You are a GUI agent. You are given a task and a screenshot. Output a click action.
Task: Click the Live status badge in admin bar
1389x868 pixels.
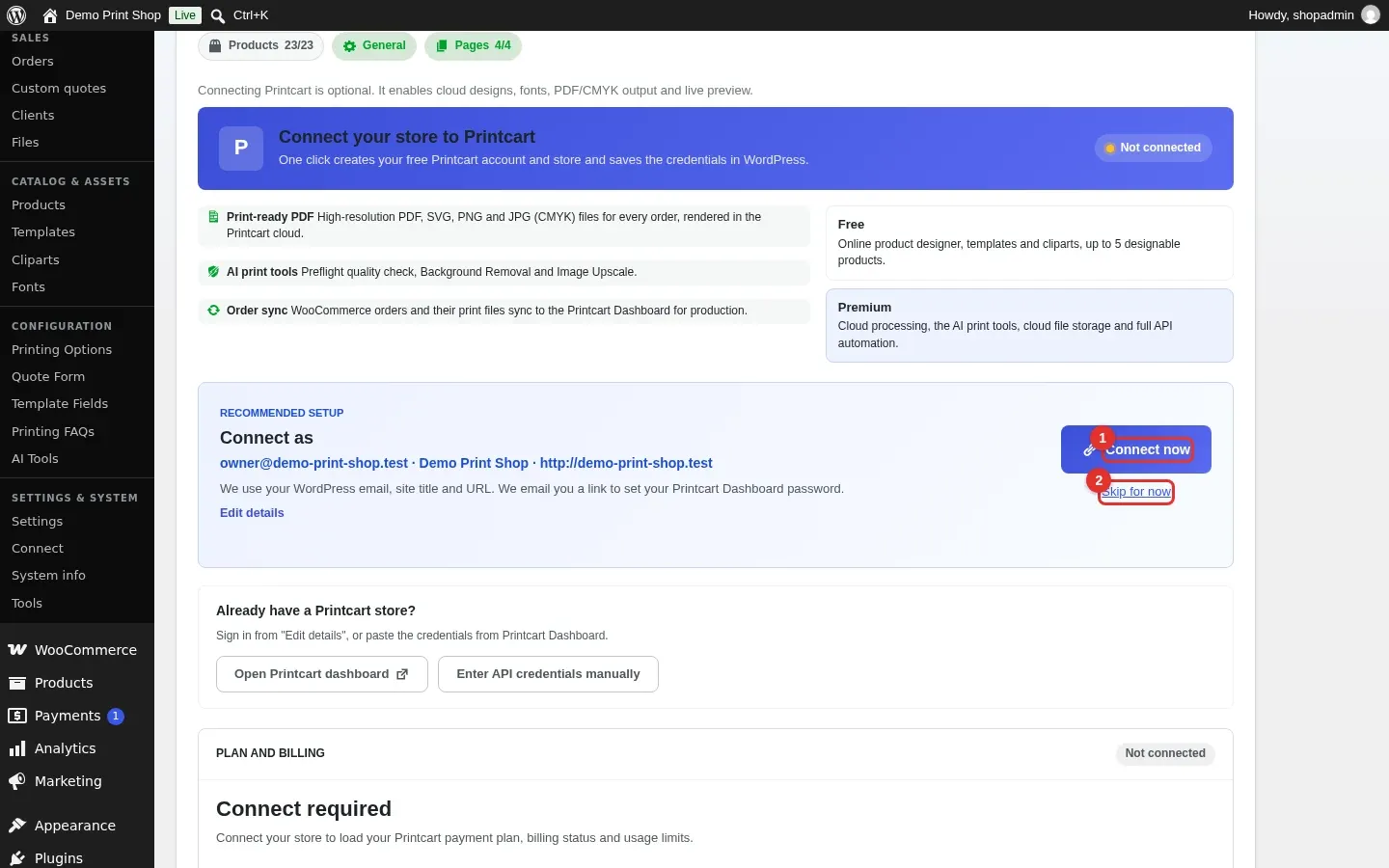point(185,15)
